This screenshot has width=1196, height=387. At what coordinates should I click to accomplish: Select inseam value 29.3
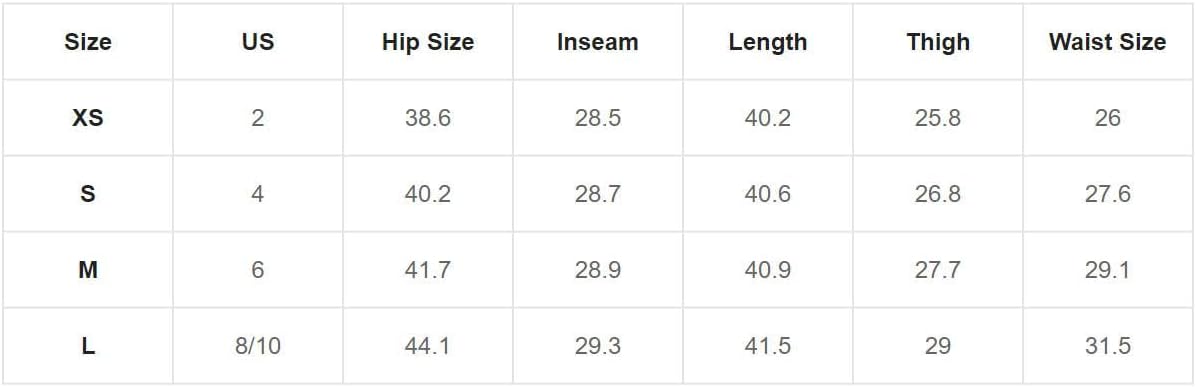(x=597, y=347)
